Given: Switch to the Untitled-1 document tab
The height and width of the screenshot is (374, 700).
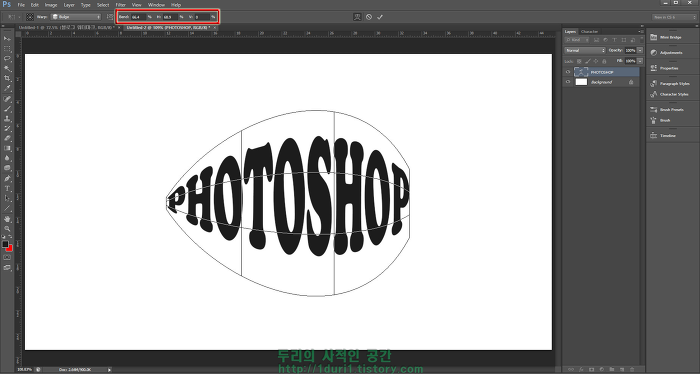Looking at the screenshot, I should 66,28.
